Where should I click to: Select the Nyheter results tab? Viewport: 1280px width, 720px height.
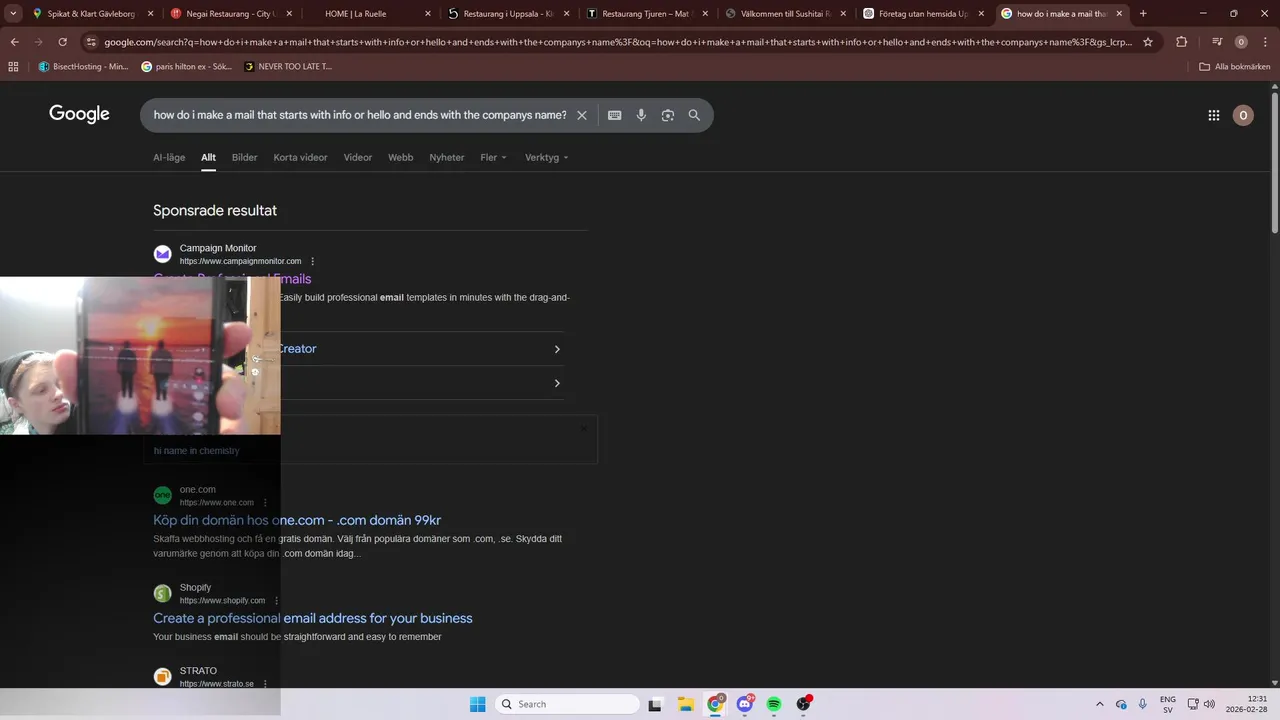pos(447,157)
